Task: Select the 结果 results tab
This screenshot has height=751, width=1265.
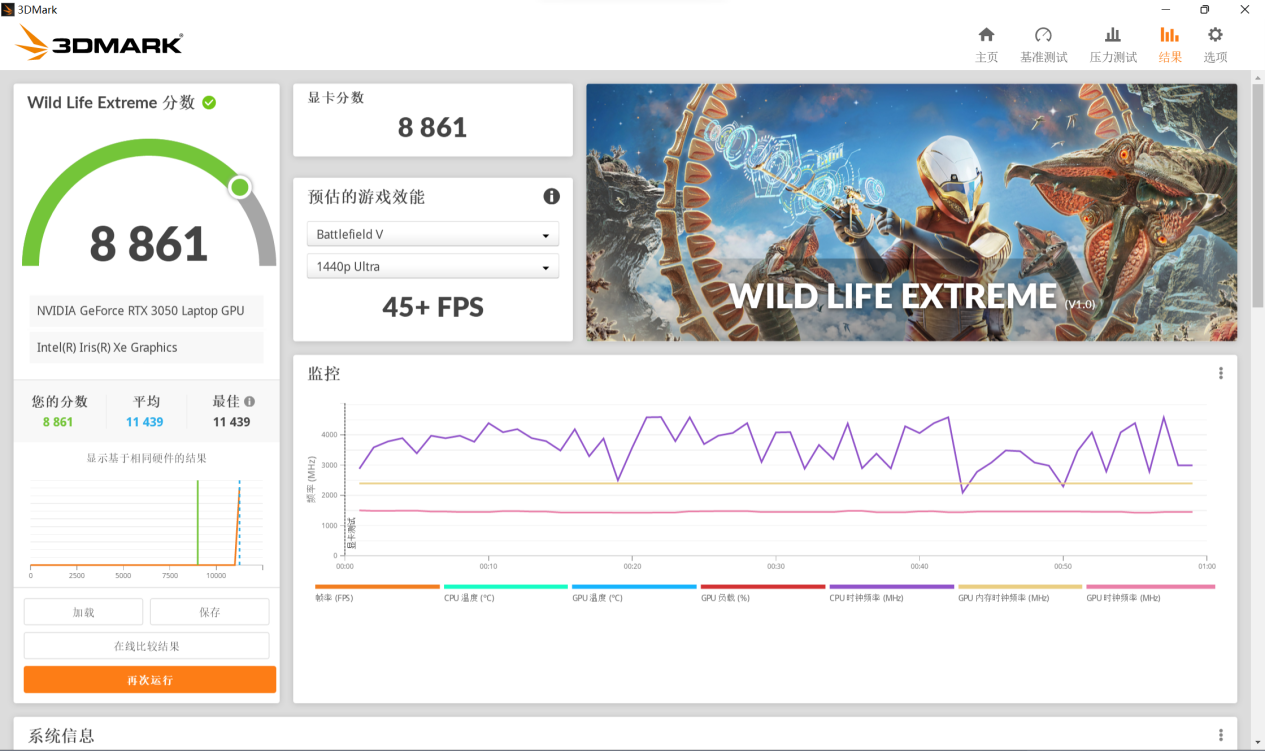Action: pyautogui.click(x=1170, y=45)
